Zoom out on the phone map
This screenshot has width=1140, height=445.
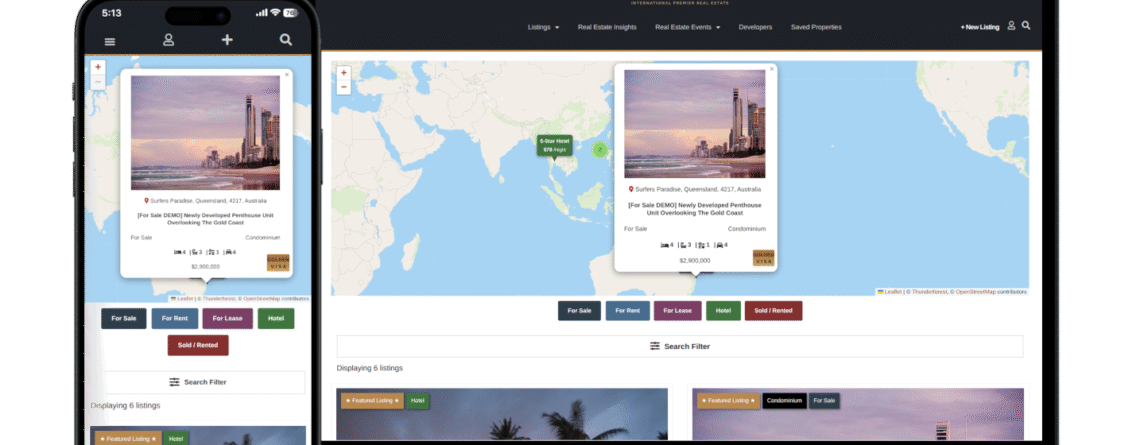pos(97,81)
